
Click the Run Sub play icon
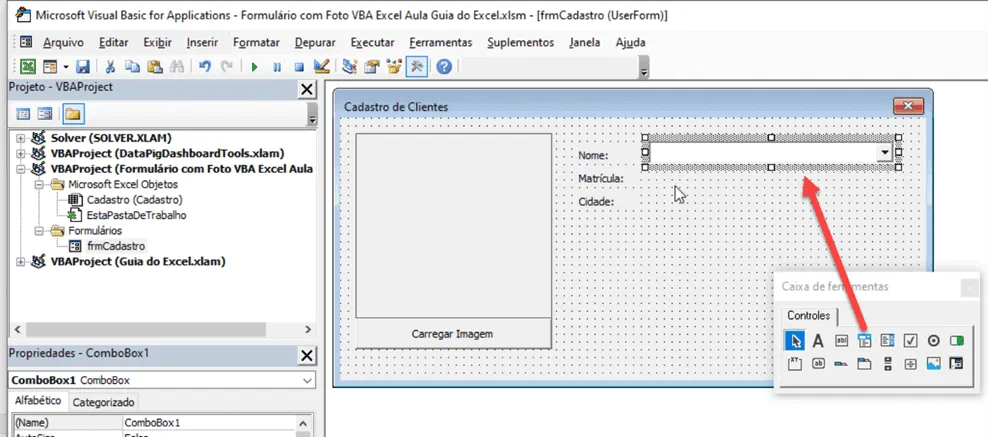click(x=254, y=66)
